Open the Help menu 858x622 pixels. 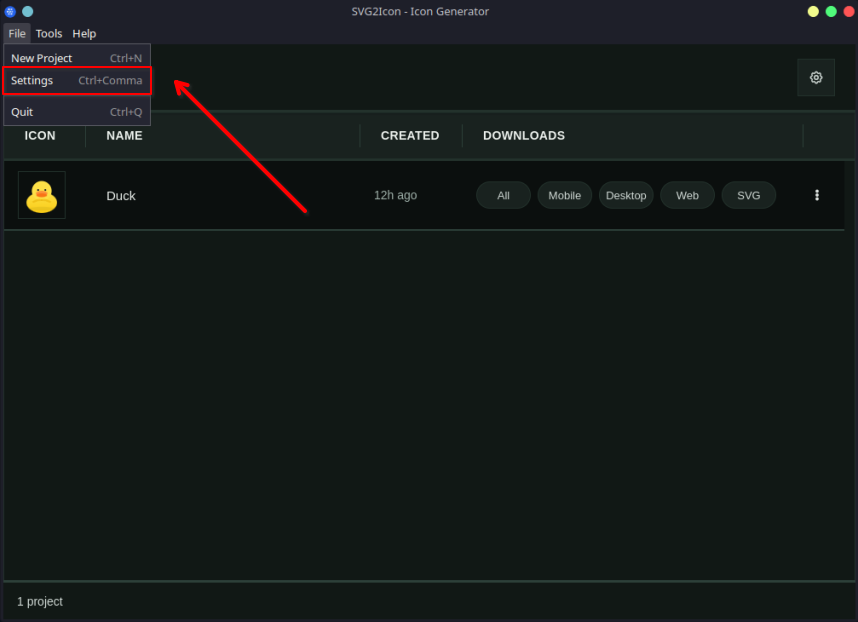84,34
